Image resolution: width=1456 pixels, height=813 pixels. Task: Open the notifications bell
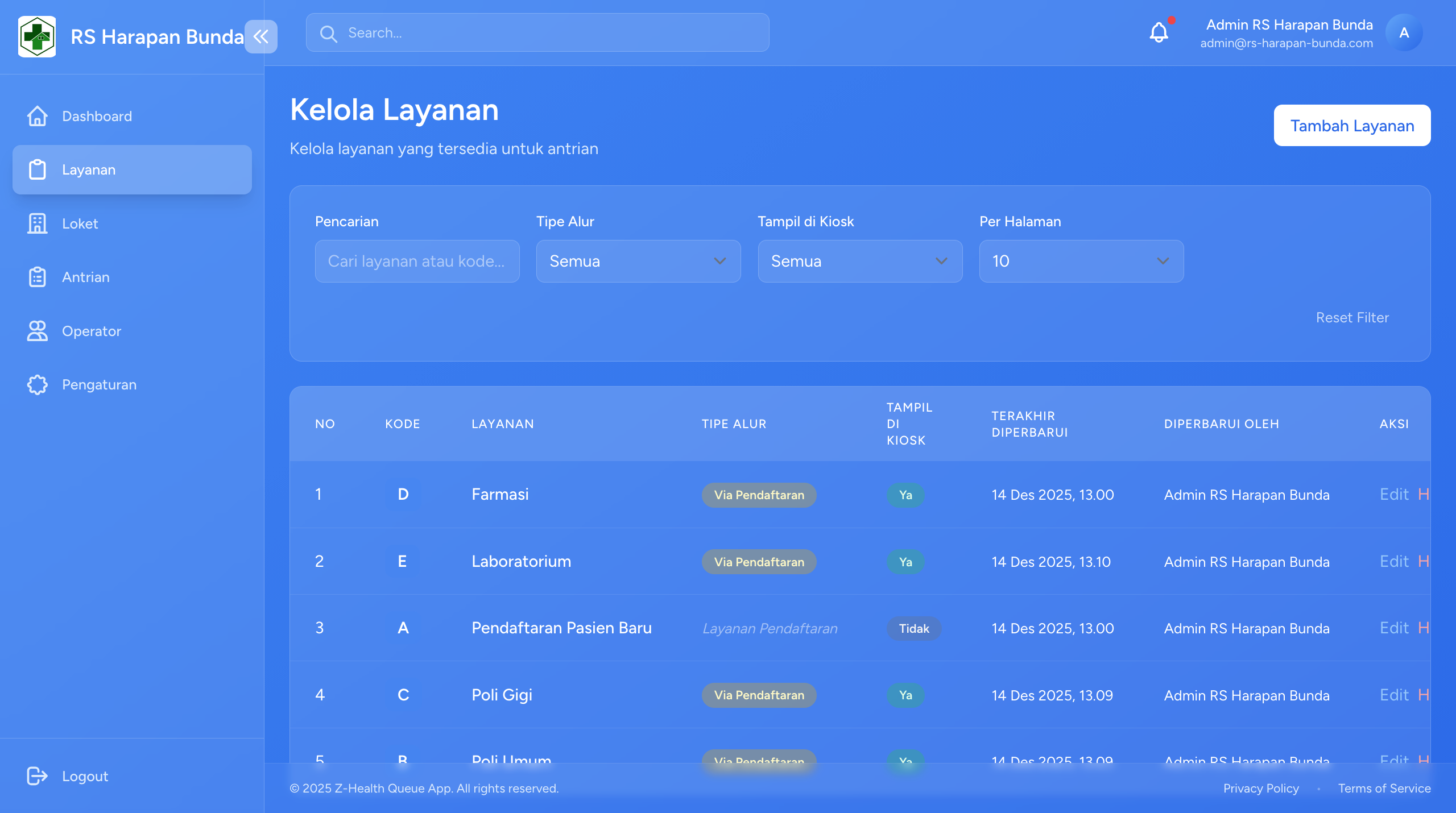coord(1159,32)
